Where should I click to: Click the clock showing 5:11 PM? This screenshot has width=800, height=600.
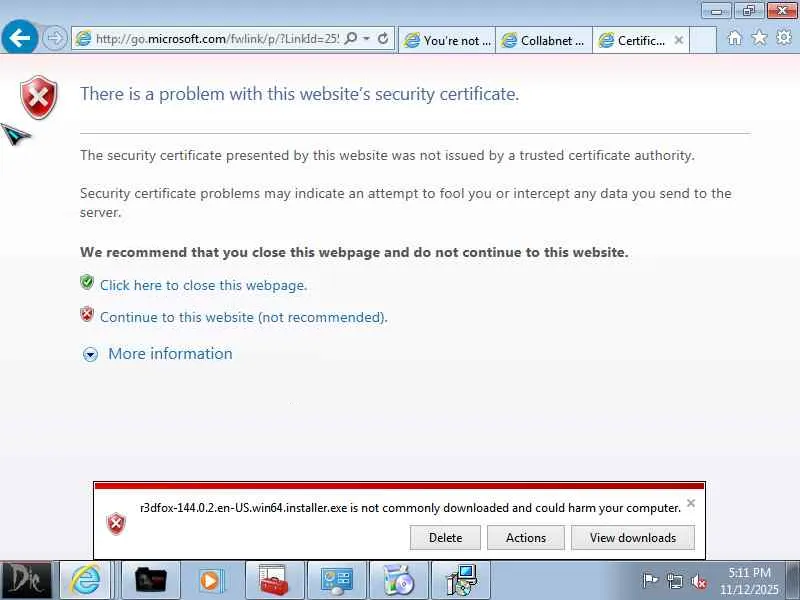coord(749,581)
